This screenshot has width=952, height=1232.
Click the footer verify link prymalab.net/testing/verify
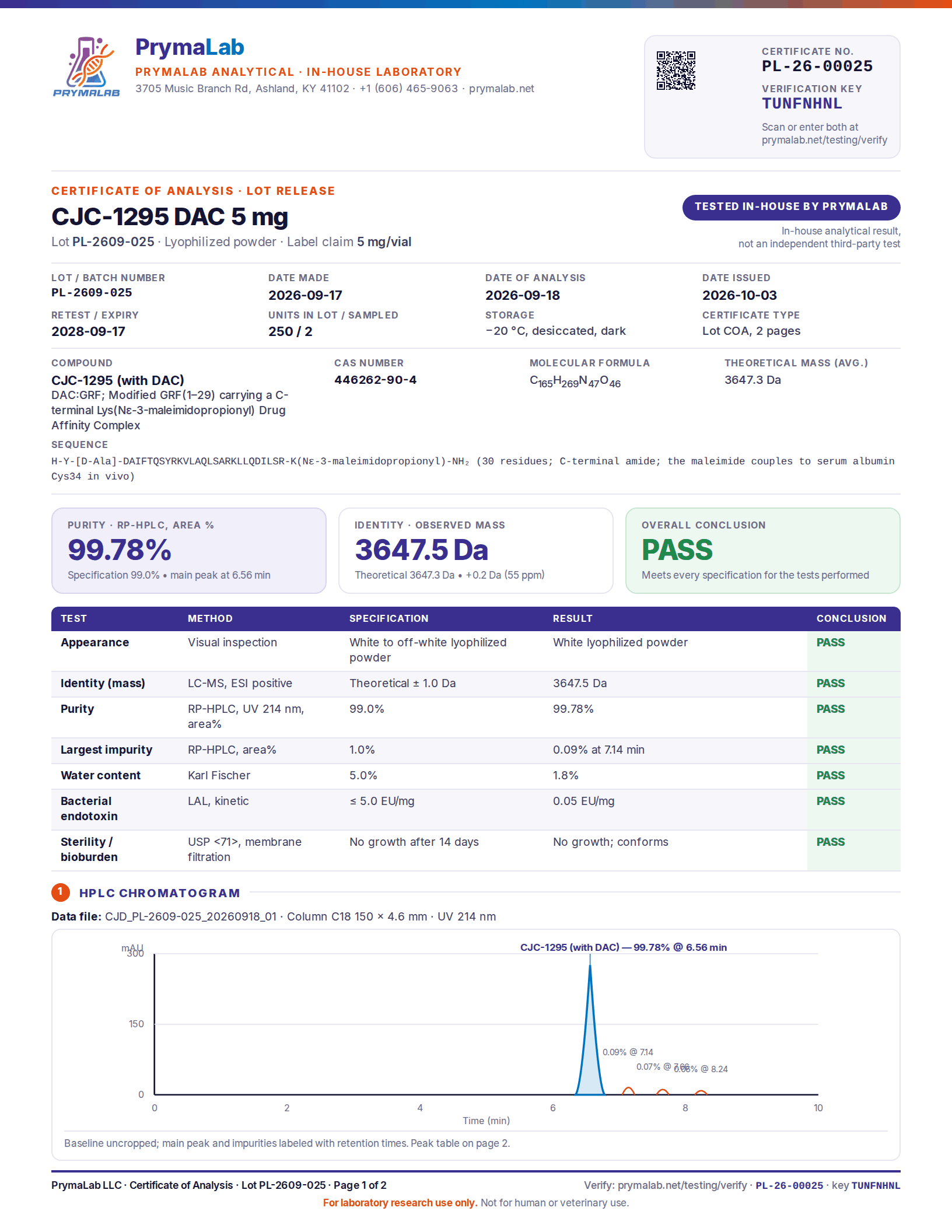(x=682, y=1185)
